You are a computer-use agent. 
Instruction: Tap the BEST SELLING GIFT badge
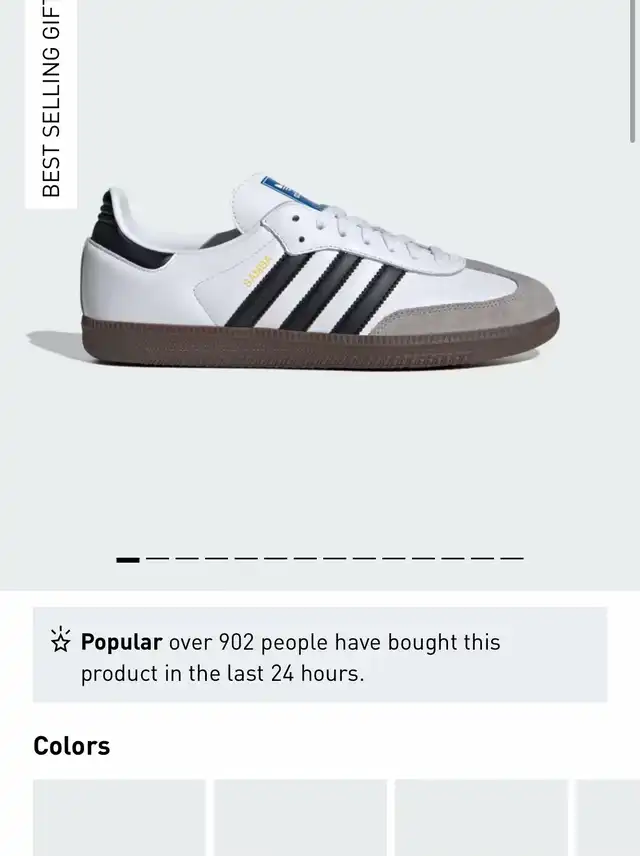tap(51, 104)
